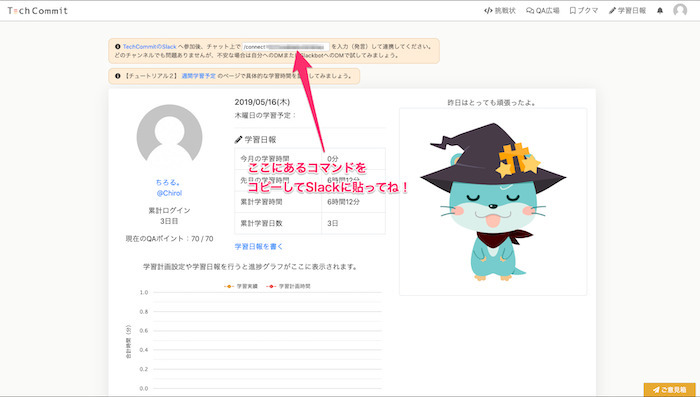700x397 pixels.
Task: Click the 学習日報を書く link
Action: (x=259, y=246)
